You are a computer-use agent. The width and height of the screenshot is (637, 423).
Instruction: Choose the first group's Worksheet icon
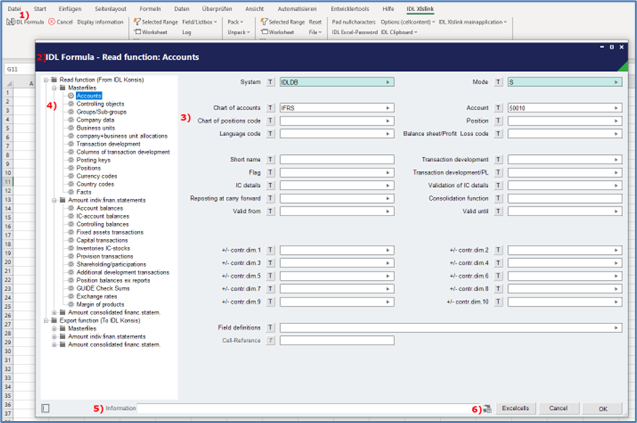pyautogui.click(x=137, y=32)
